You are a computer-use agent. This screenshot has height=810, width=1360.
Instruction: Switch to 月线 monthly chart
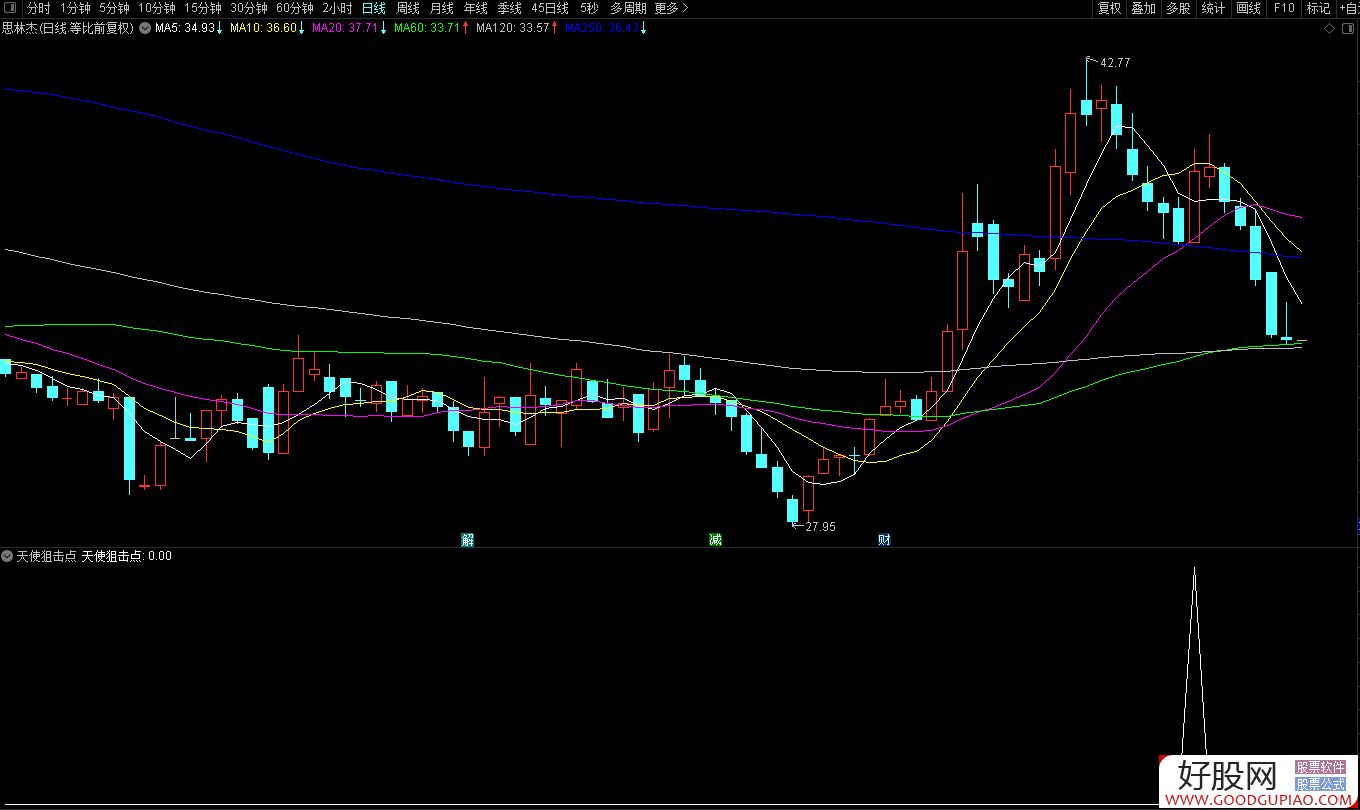coord(441,8)
